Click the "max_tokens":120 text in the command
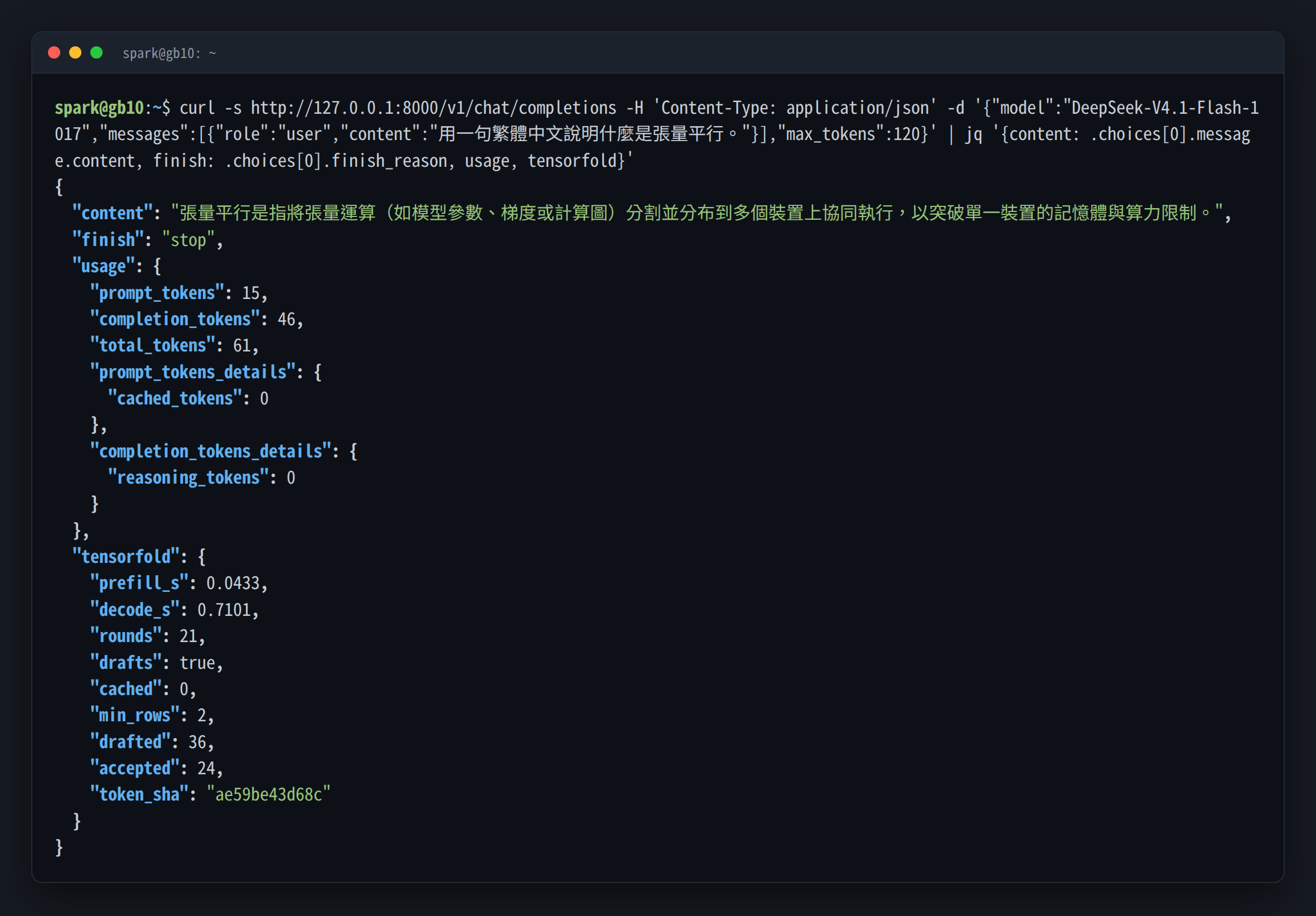 [848, 134]
